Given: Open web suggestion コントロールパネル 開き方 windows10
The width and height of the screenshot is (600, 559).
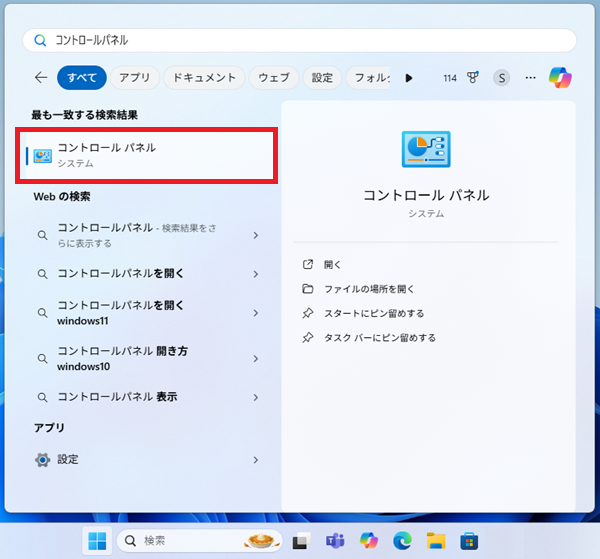Looking at the screenshot, I should point(147,359).
